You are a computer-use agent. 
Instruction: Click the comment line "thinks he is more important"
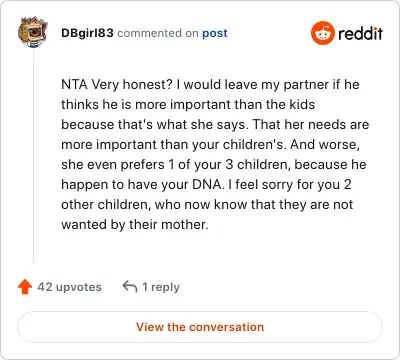tap(188, 104)
